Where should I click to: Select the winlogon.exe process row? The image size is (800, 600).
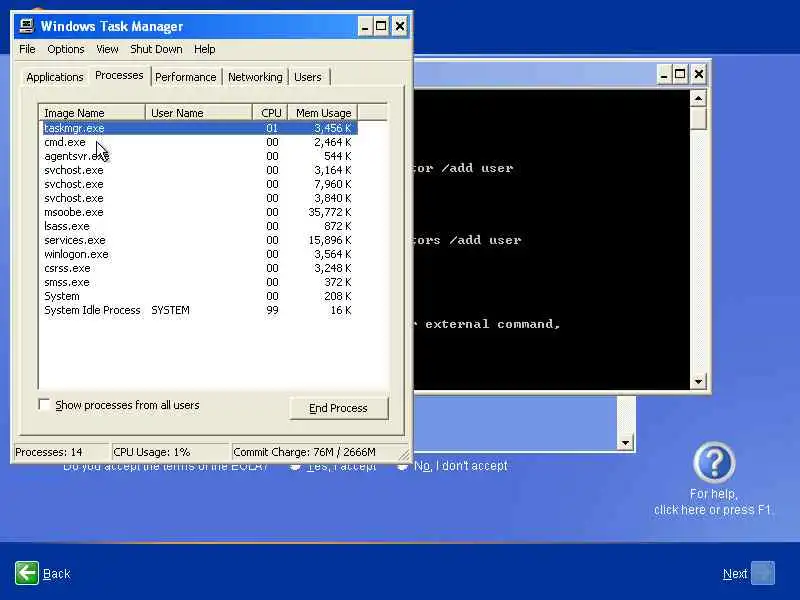(x=199, y=254)
